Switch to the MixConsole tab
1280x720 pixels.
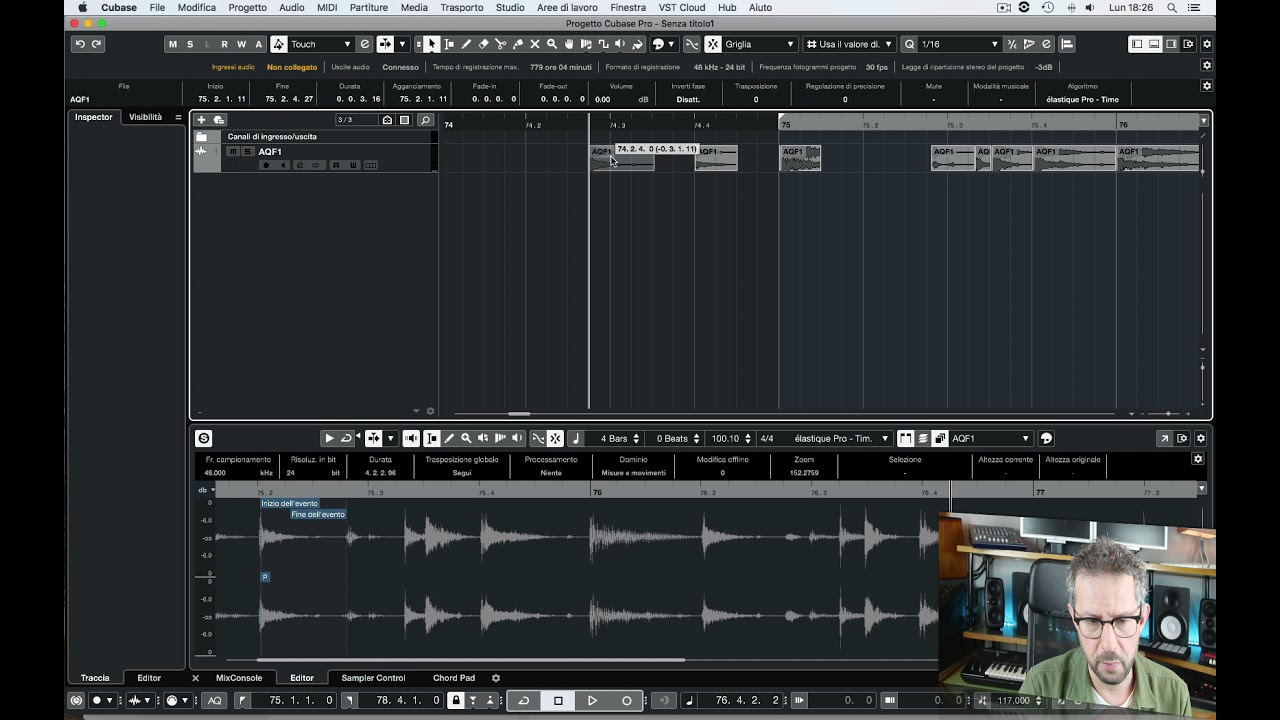coord(239,678)
